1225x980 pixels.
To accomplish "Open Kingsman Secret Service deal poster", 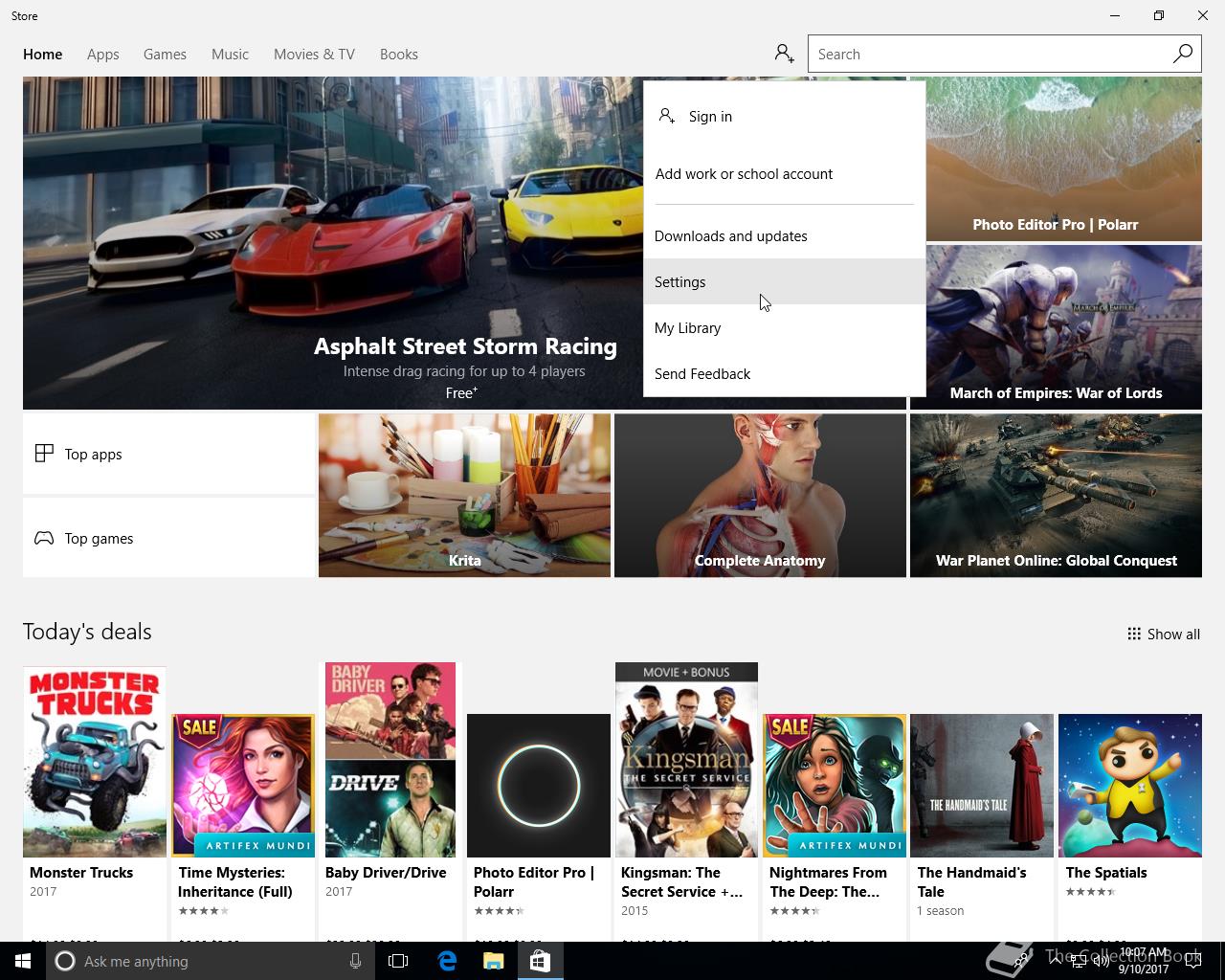I will pos(686,760).
